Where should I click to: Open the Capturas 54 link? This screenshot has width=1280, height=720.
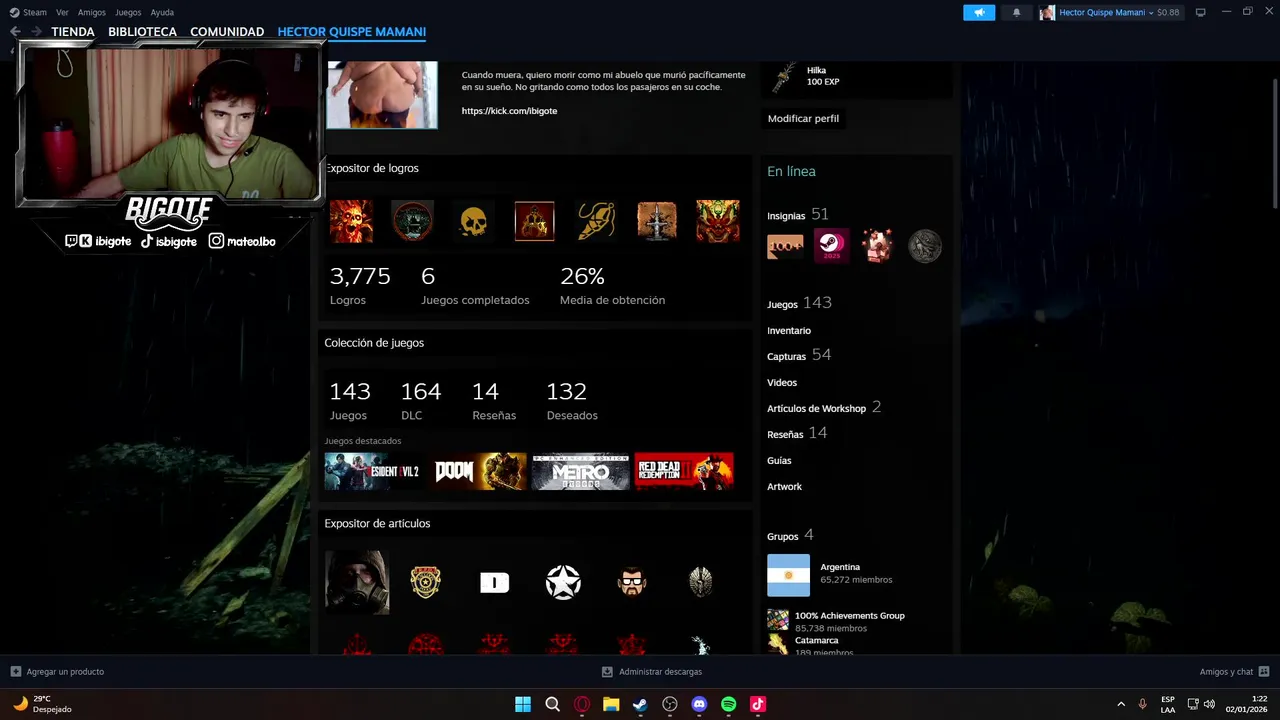pyautogui.click(x=799, y=355)
